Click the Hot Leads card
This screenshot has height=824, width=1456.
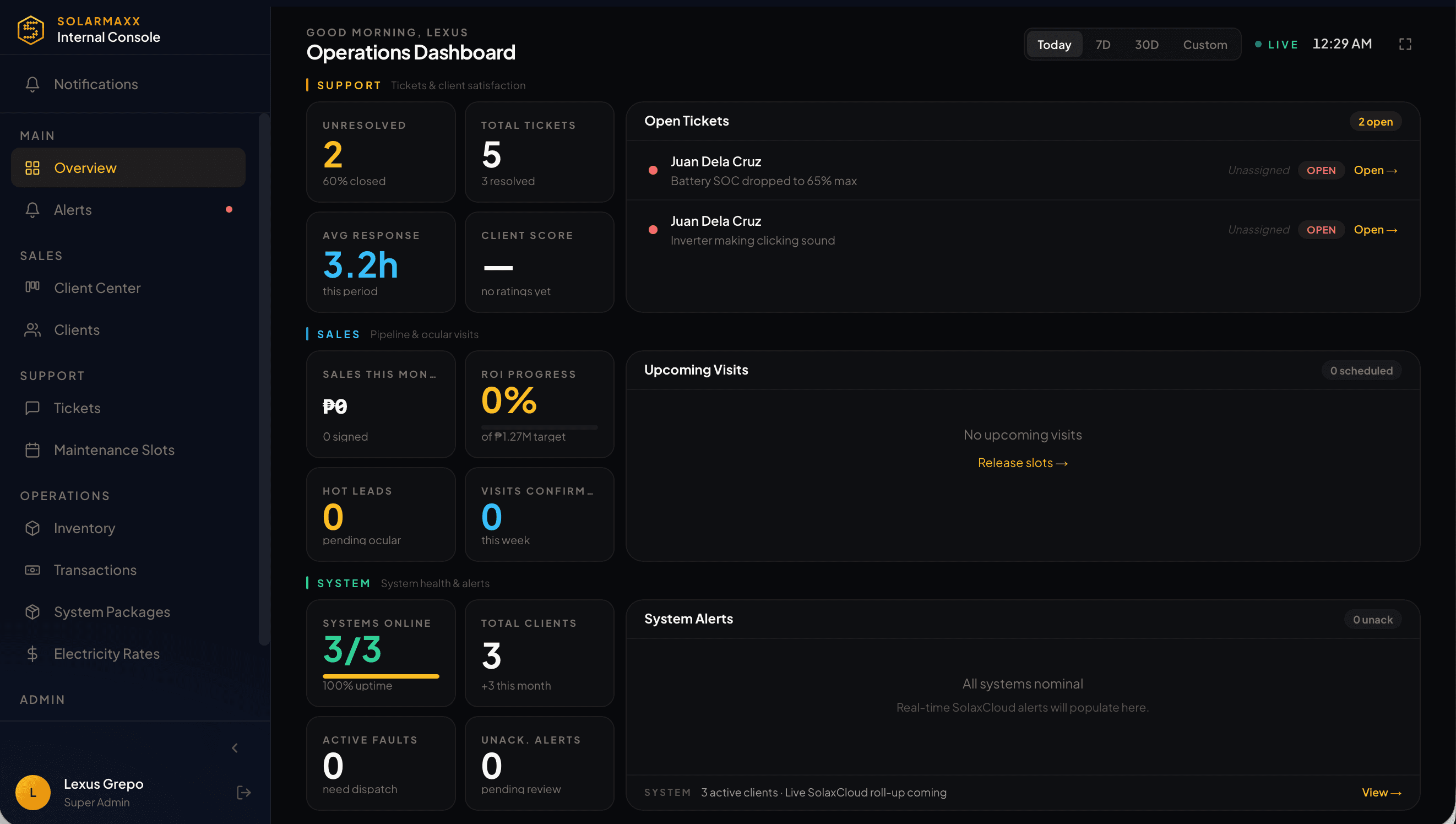[381, 514]
